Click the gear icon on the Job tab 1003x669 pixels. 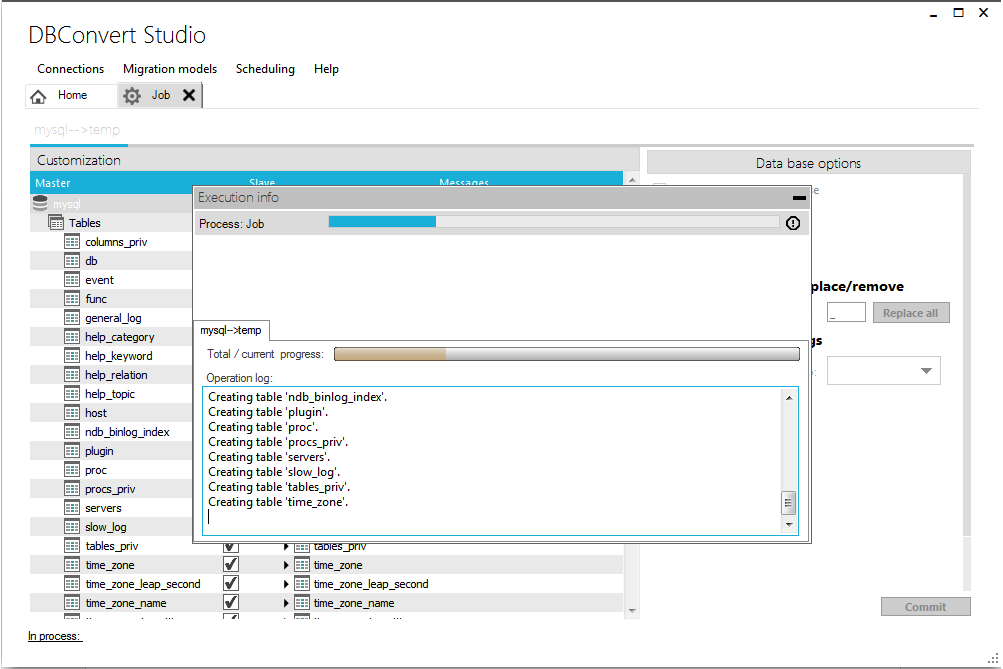coord(131,95)
